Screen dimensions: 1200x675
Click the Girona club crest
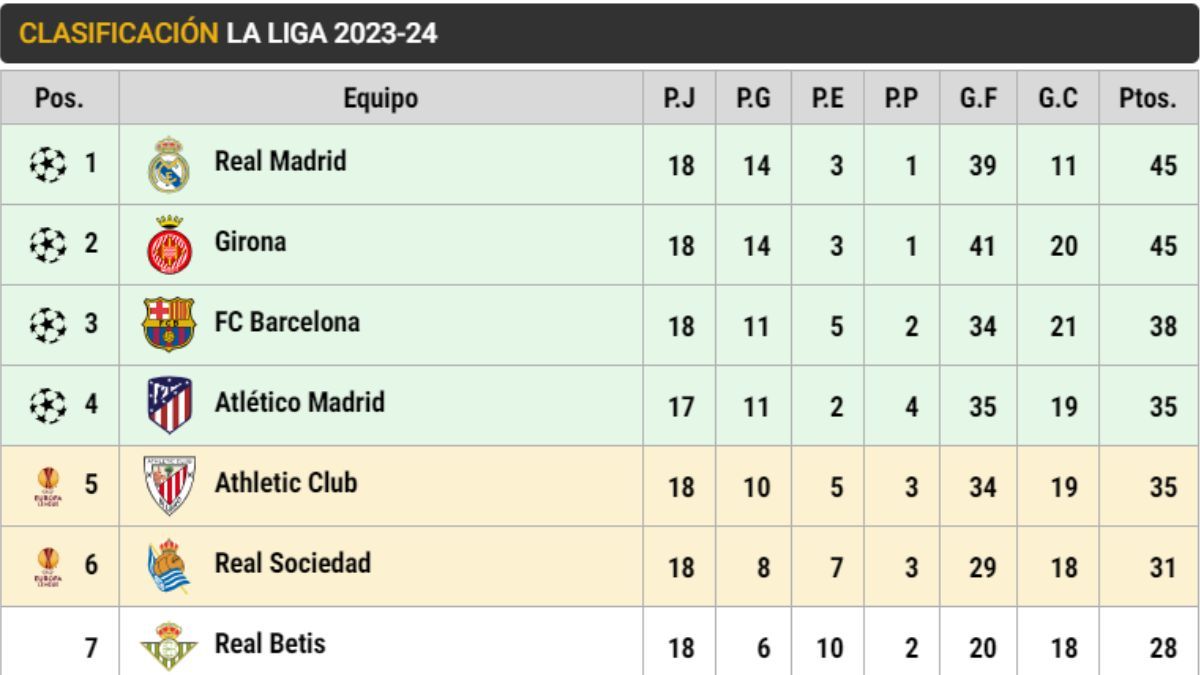[x=168, y=245]
